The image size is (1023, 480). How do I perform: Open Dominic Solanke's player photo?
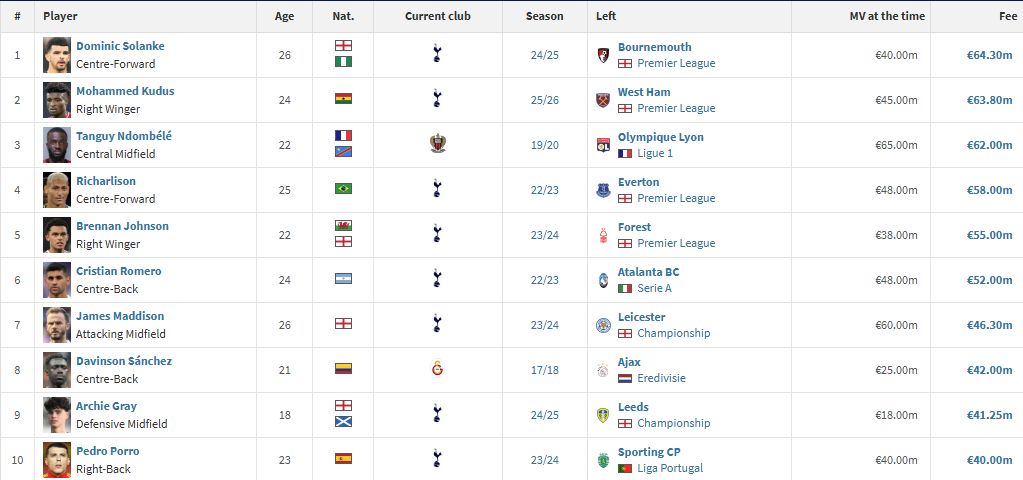[57, 55]
